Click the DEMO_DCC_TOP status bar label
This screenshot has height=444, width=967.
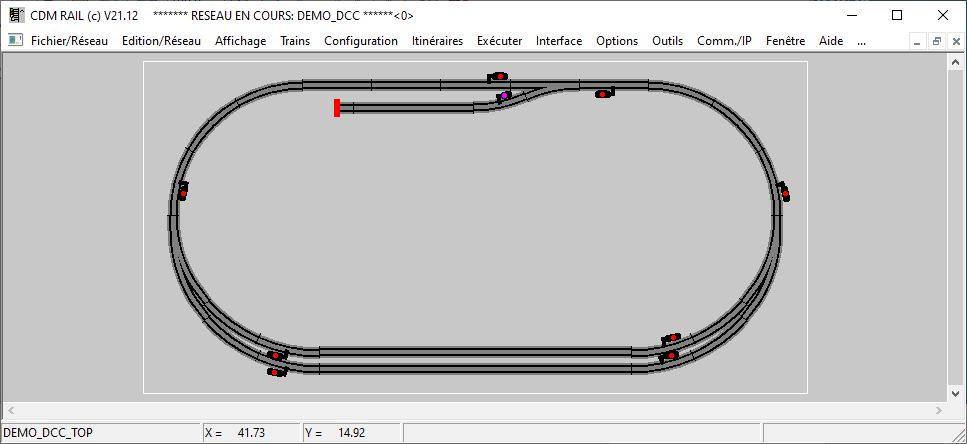pos(48,433)
